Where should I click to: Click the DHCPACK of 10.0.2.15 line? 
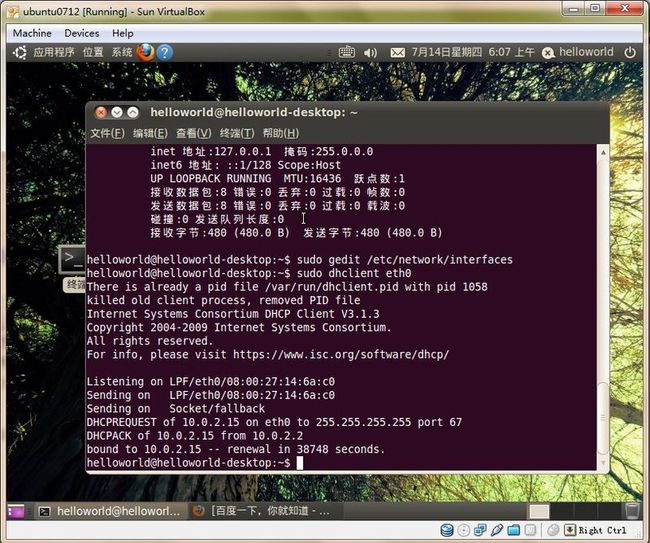click(195, 436)
